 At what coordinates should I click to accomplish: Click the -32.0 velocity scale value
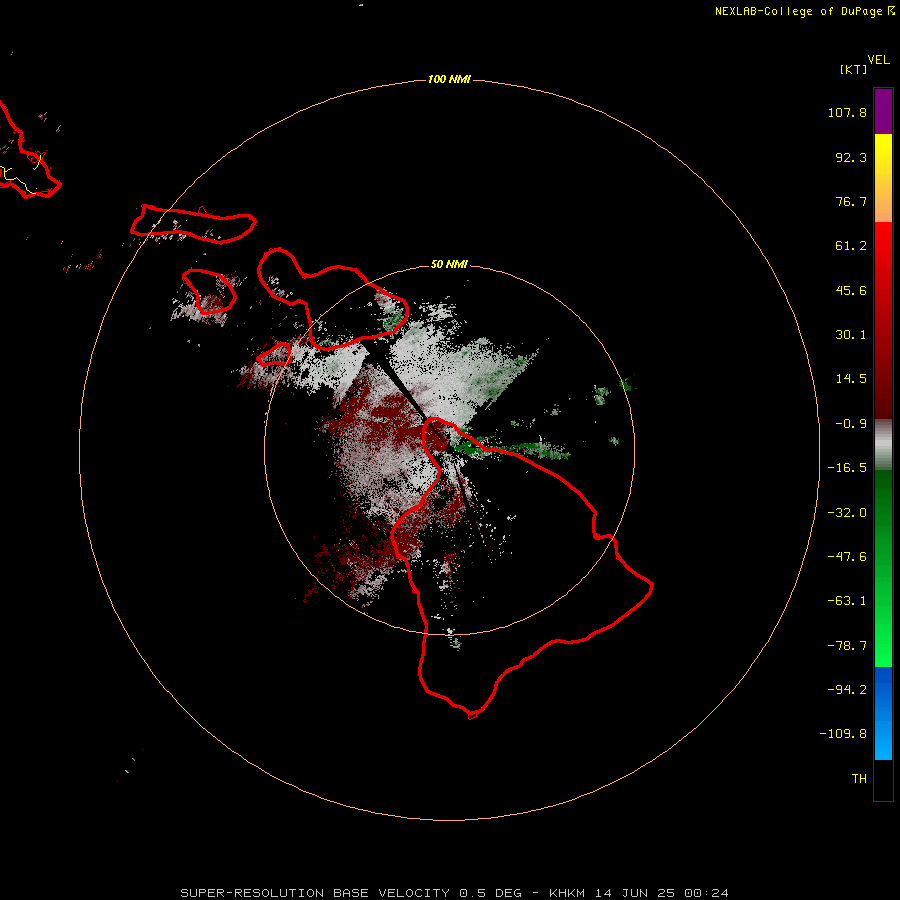point(847,513)
